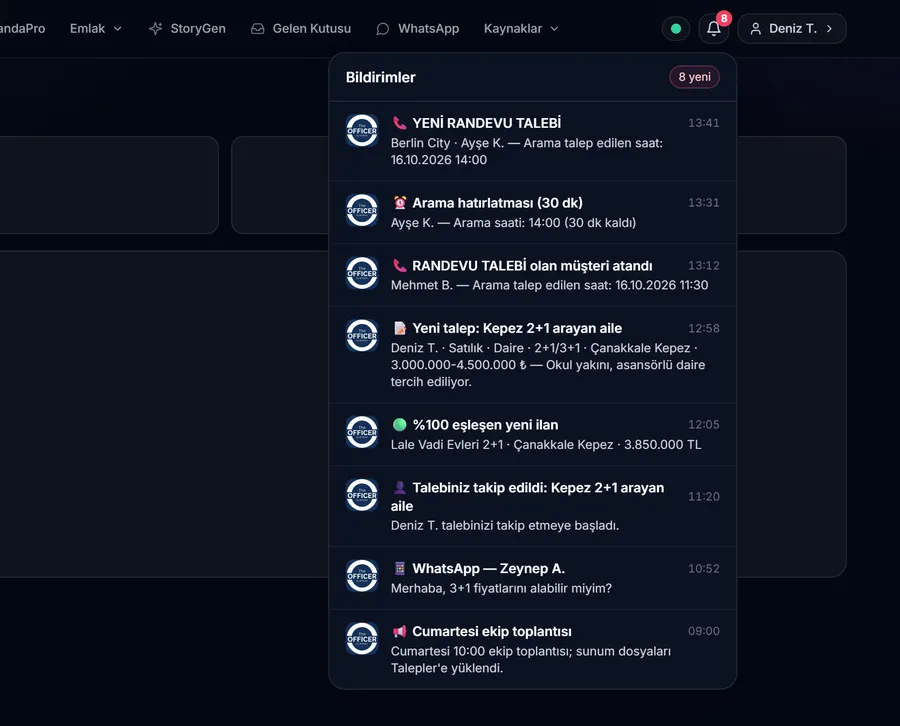The image size is (900, 726).
Task: Click the 13:31 timestamp
Action: coord(704,203)
